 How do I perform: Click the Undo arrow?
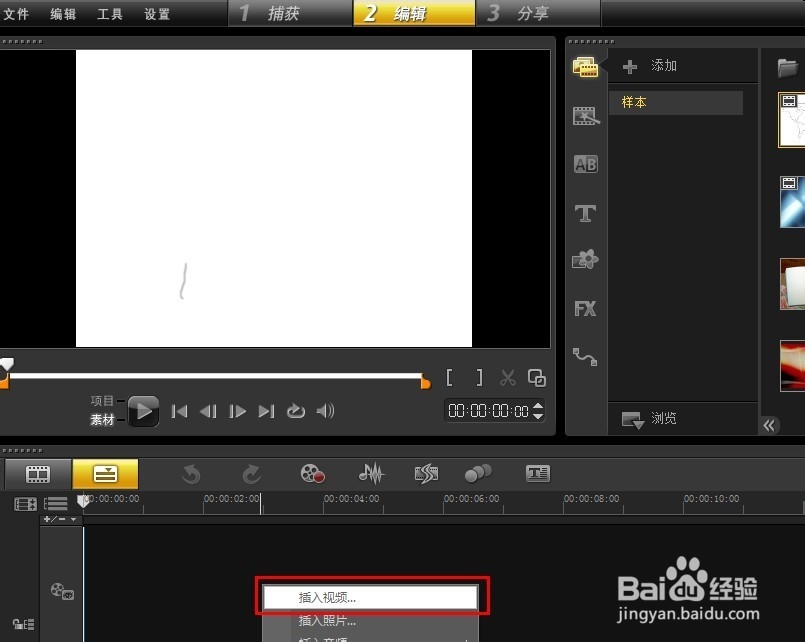[x=191, y=474]
